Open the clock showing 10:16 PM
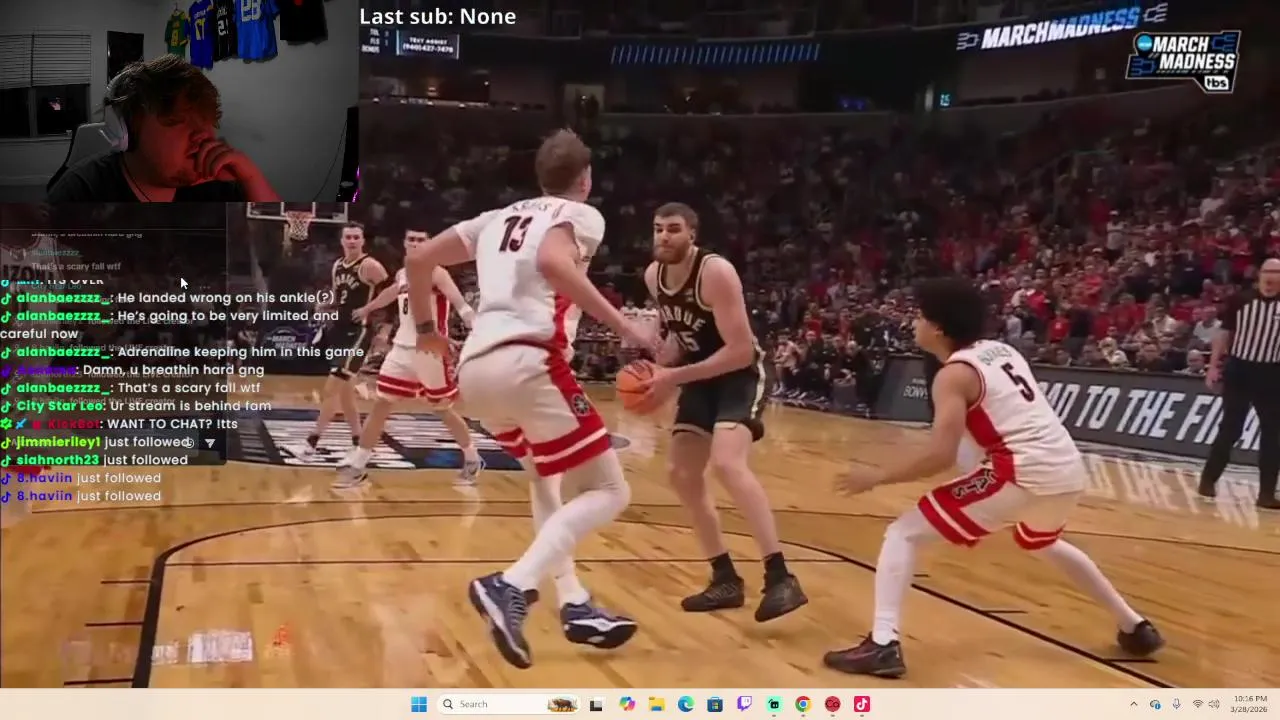This screenshot has width=1280, height=720. pyautogui.click(x=1250, y=704)
